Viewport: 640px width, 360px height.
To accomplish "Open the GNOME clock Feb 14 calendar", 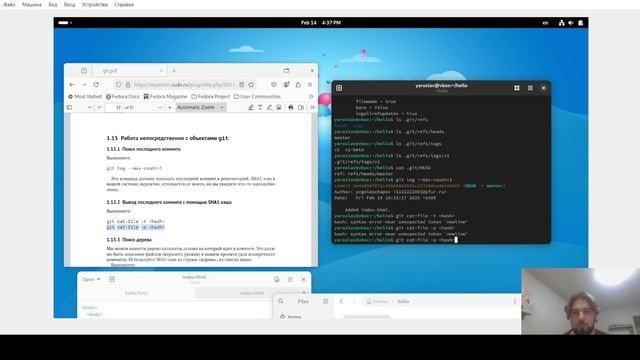I will point(321,23).
